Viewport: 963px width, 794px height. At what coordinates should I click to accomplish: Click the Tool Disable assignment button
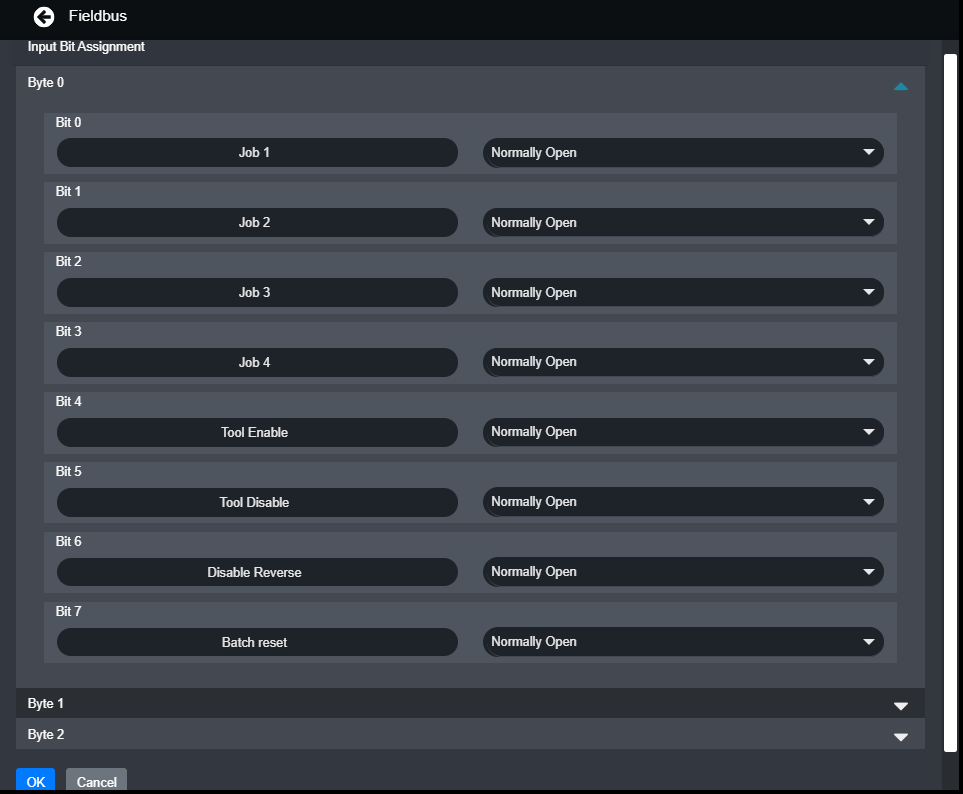(x=257, y=502)
